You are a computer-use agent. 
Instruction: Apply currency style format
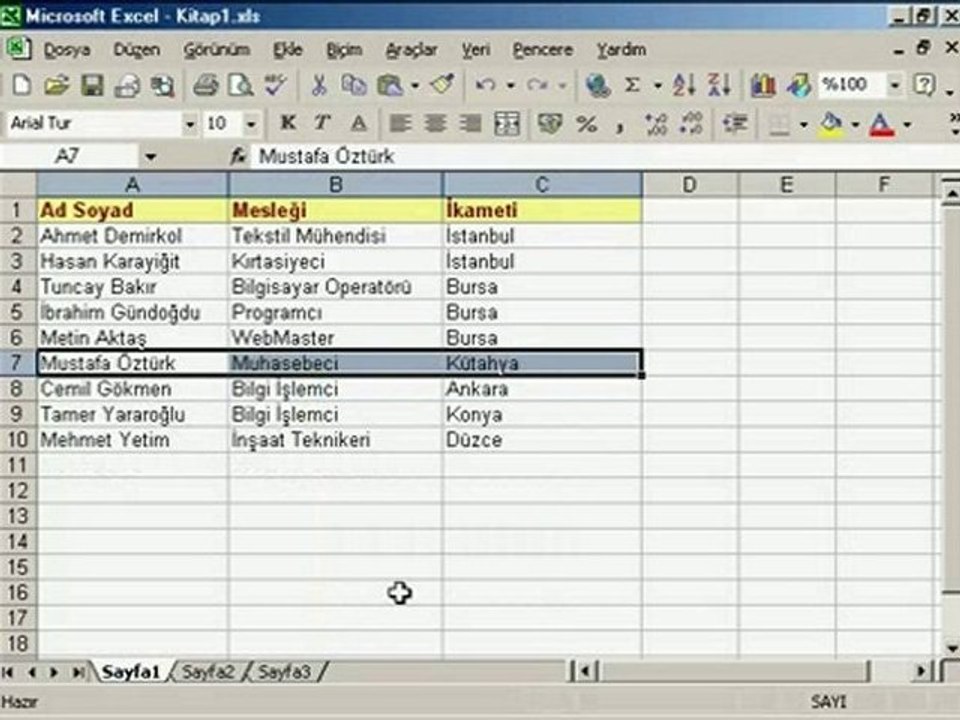point(550,124)
